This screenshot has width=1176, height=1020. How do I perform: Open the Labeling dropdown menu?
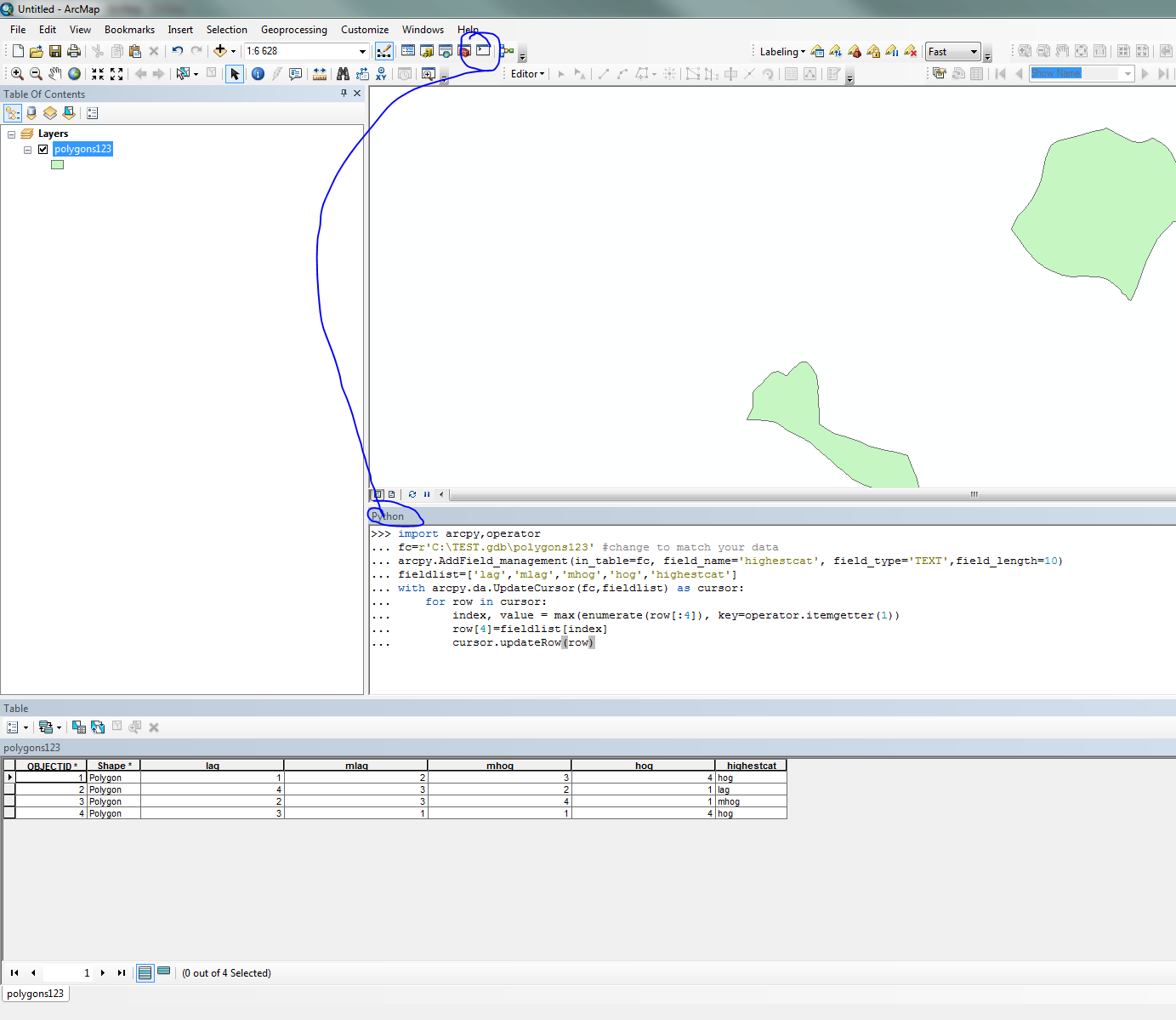[x=782, y=52]
